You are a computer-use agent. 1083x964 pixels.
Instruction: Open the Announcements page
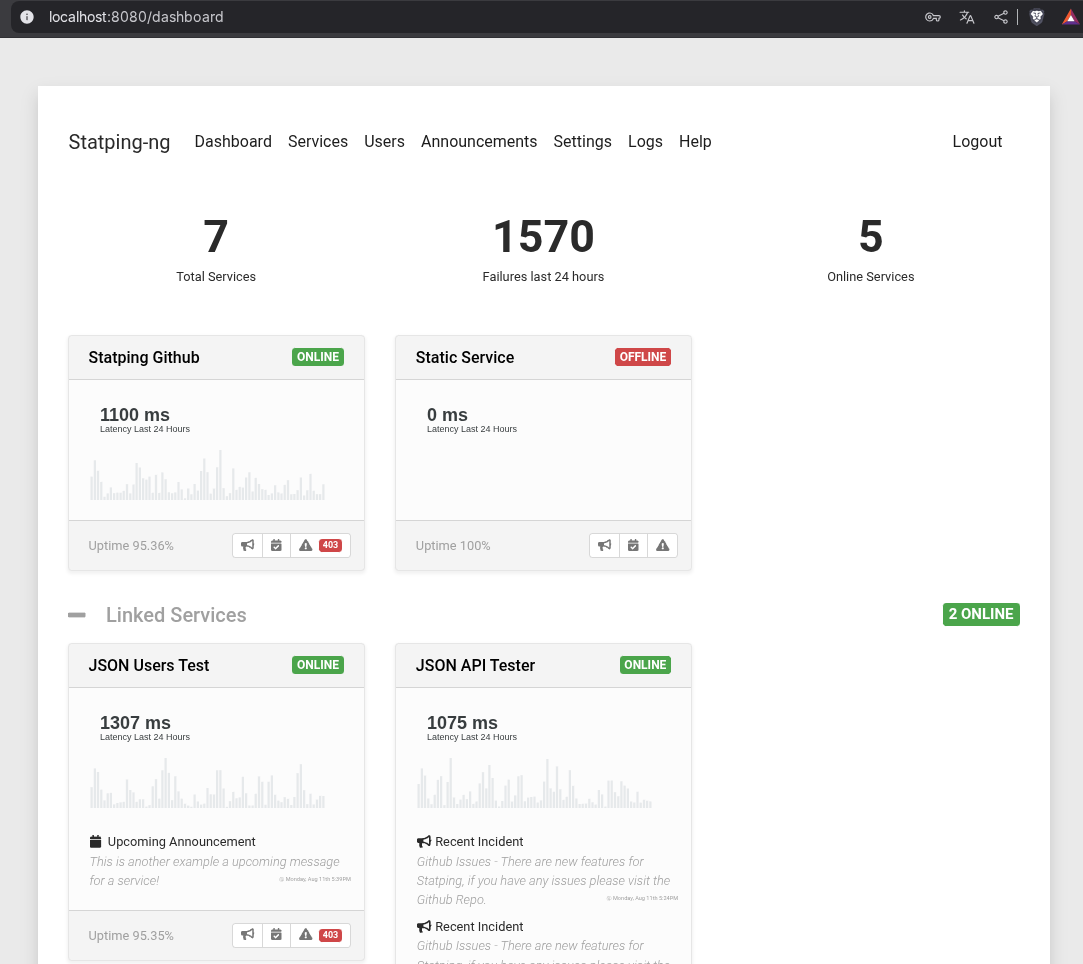point(479,142)
